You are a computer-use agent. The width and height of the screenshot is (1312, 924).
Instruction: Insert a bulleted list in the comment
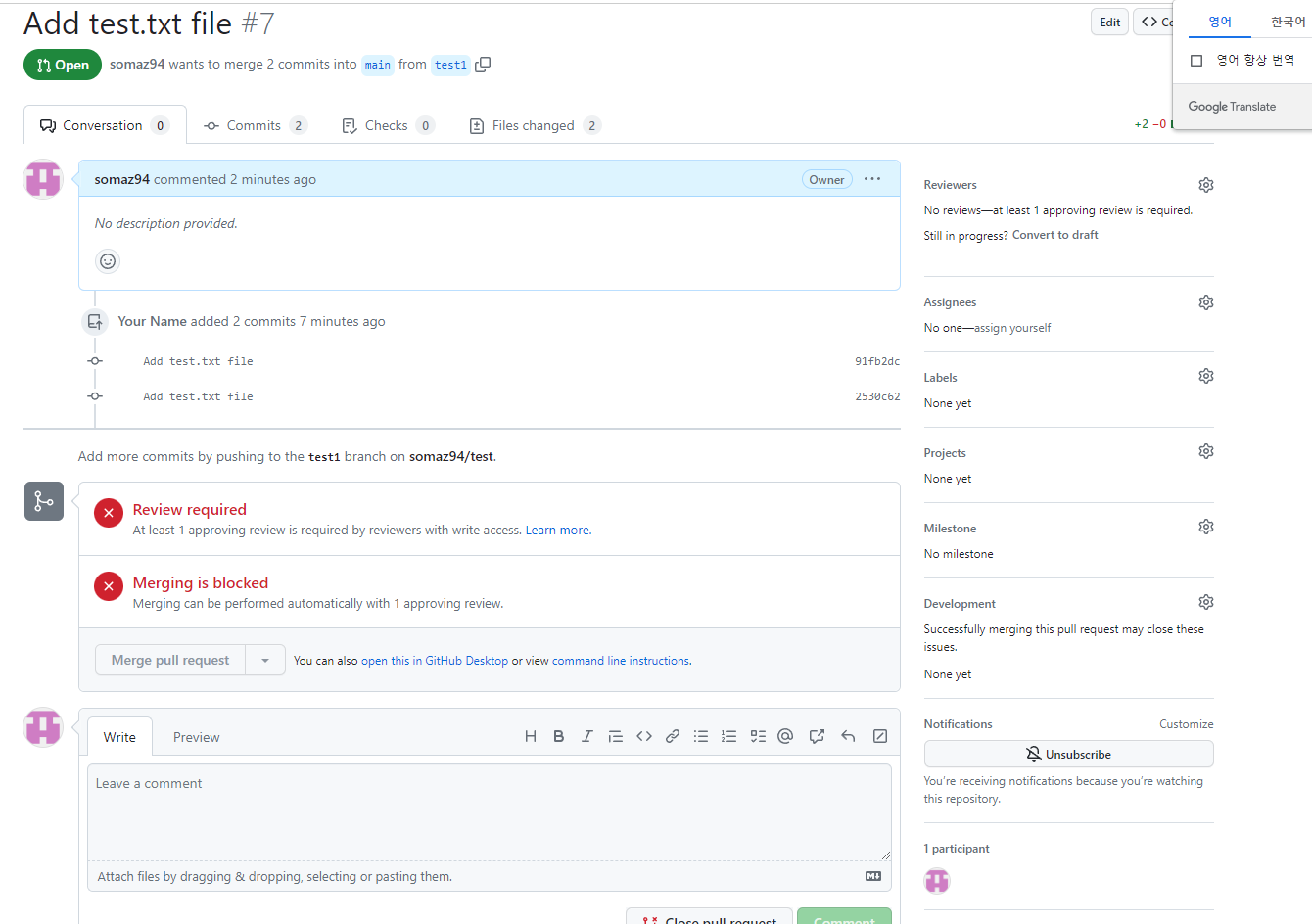pos(701,736)
